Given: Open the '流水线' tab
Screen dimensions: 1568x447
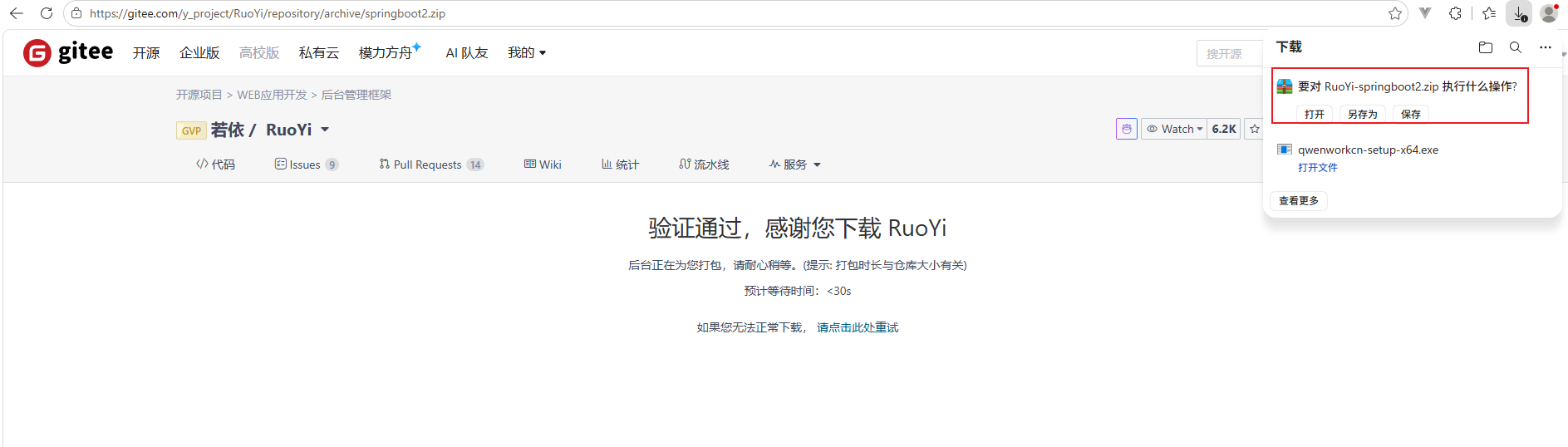Looking at the screenshot, I should coord(704,165).
